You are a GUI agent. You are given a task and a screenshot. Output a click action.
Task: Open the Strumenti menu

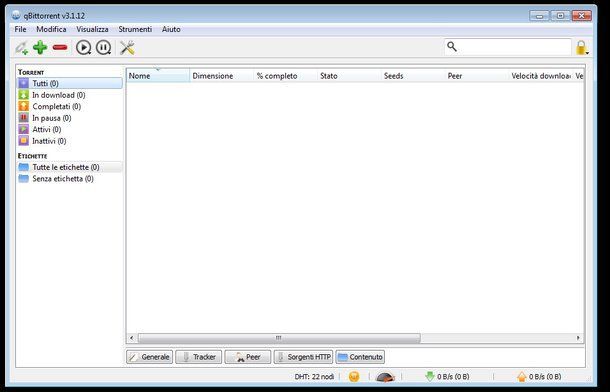135,29
